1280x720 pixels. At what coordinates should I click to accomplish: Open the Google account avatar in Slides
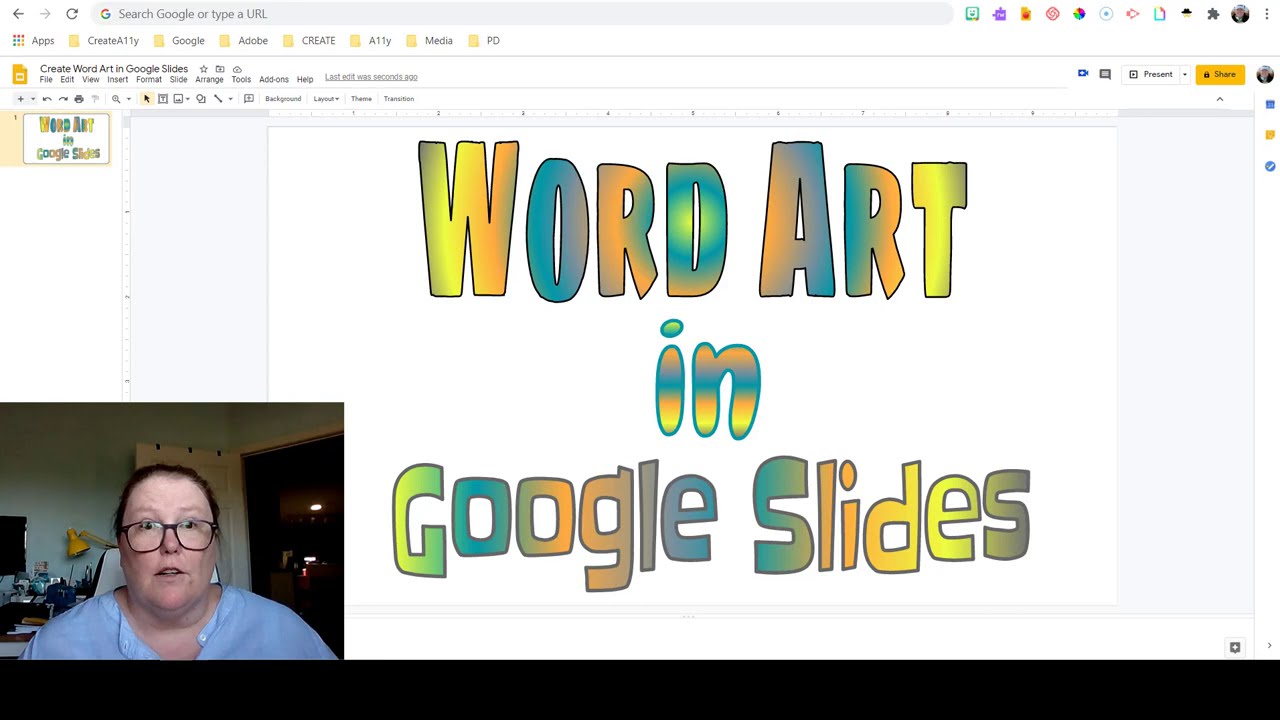pyautogui.click(x=1265, y=74)
